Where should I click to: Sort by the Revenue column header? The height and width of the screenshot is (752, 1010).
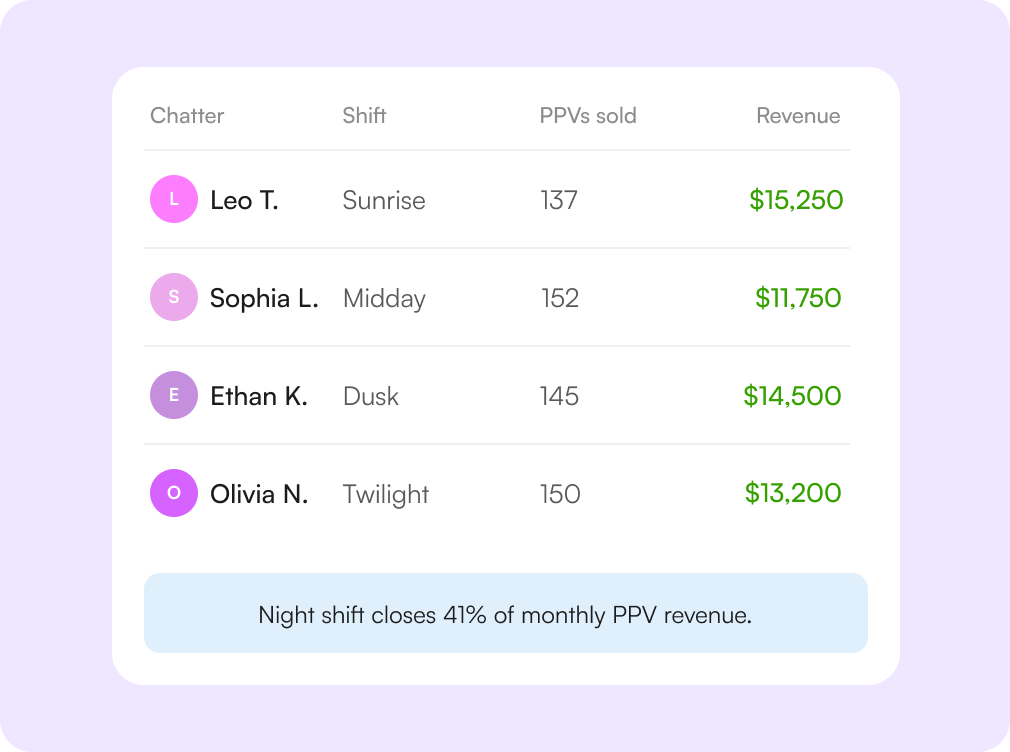(798, 115)
